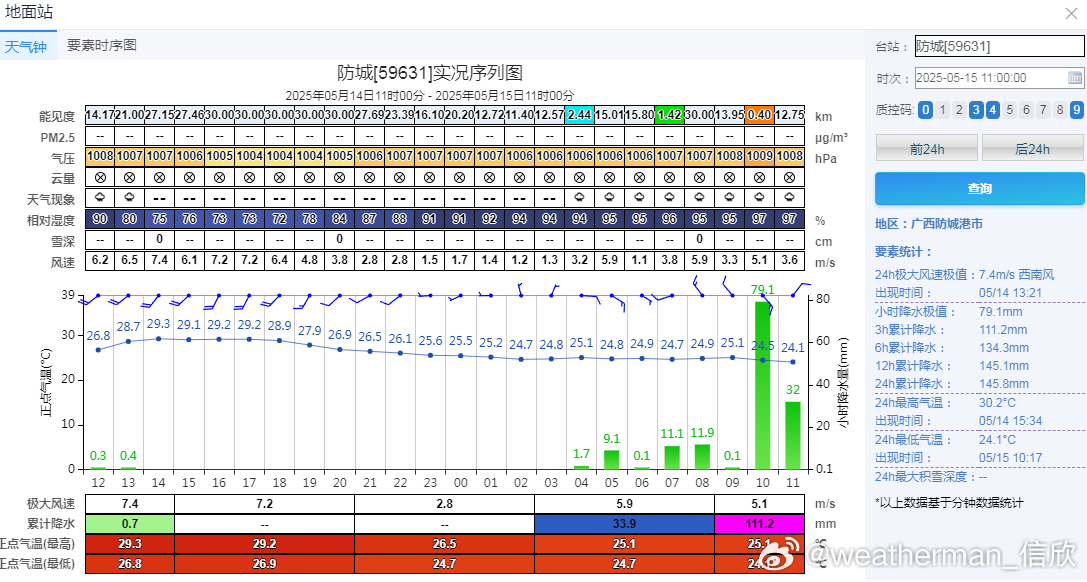Click the 24h累计降水 145.8mm statistic

[x=952, y=384]
